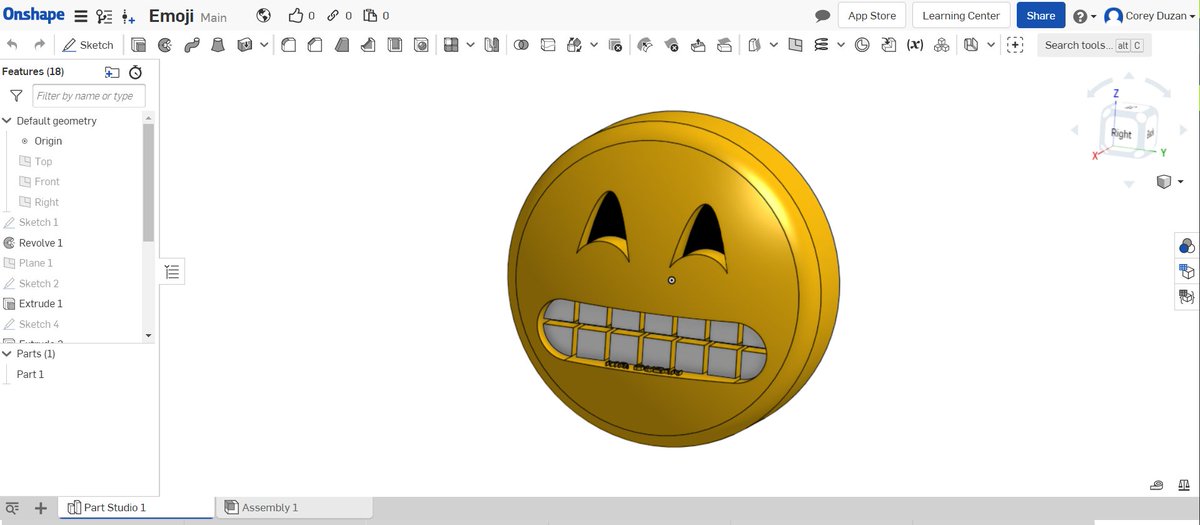Viewport: 1200px width, 525px height.
Task: Click the Filter by name or type field
Action: (89, 96)
